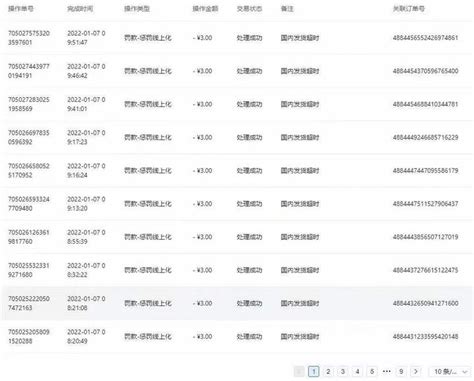Select operation number 705027443977 0194191

[x=29, y=71]
